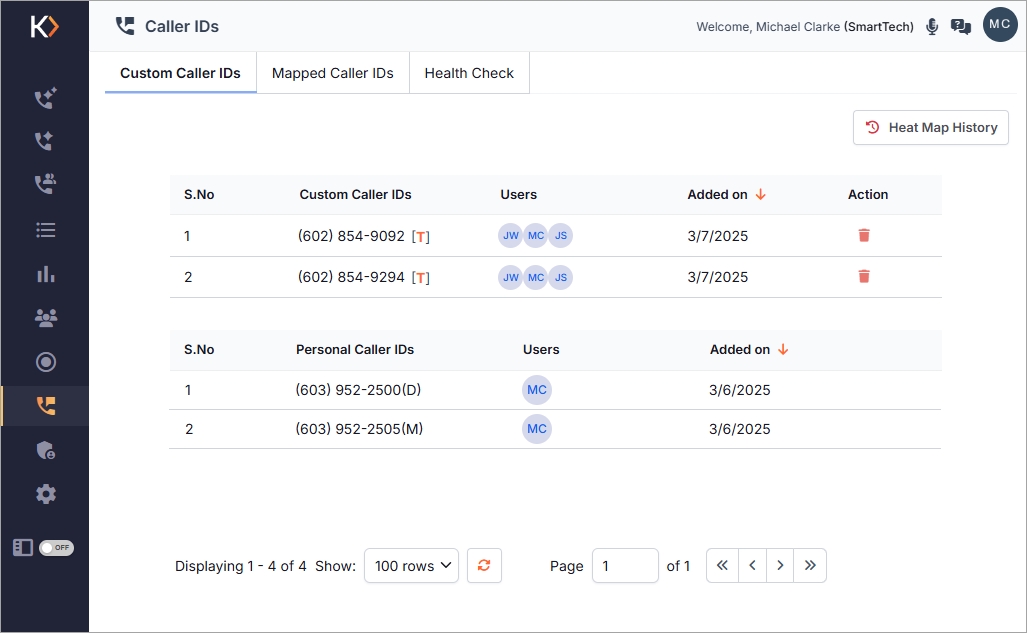This screenshot has height=633, width=1027.
Task: Click MC user badge for (602) 854-9294
Action: [536, 277]
